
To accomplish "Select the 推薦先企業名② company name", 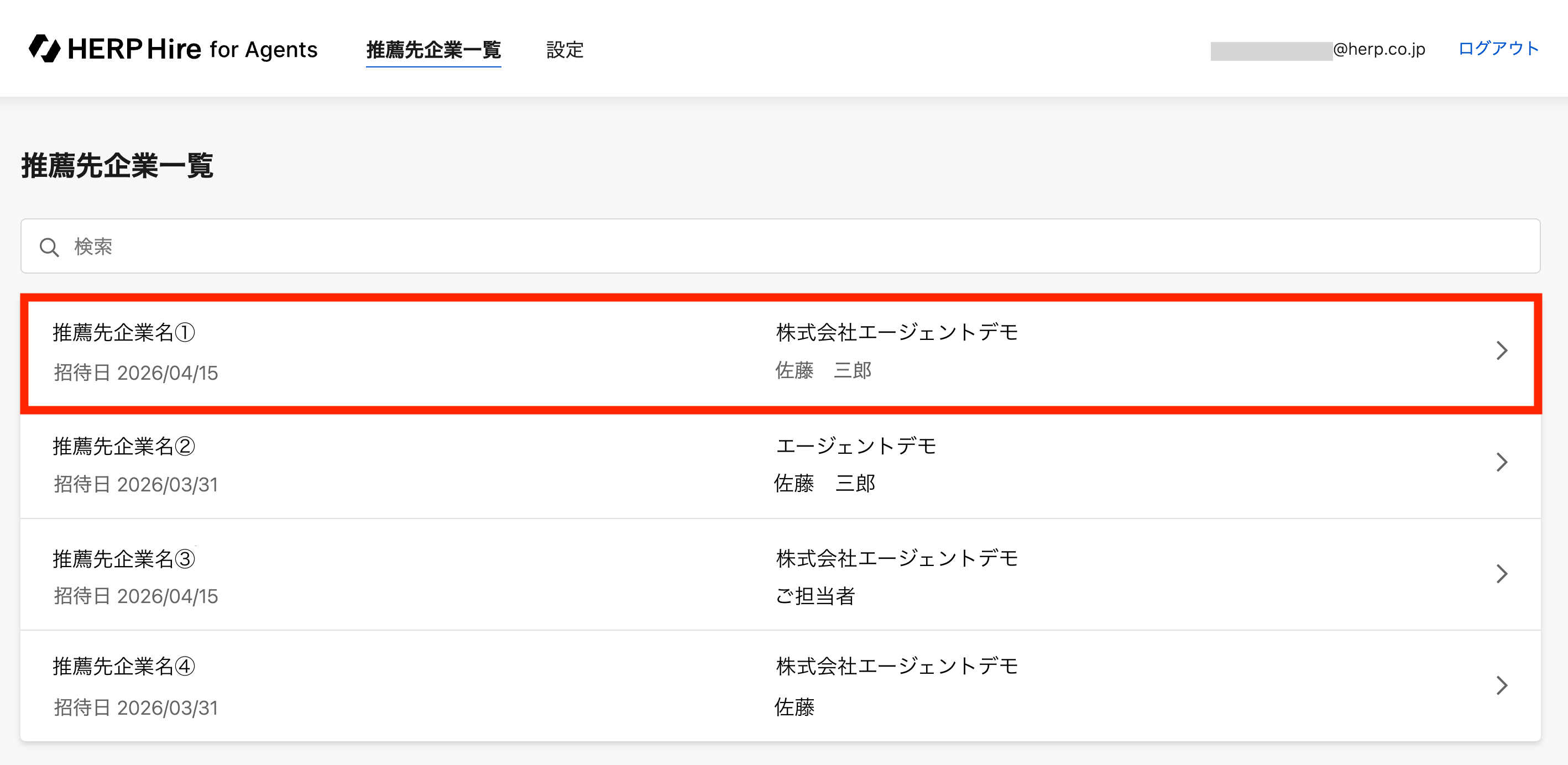I will point(124,446).
